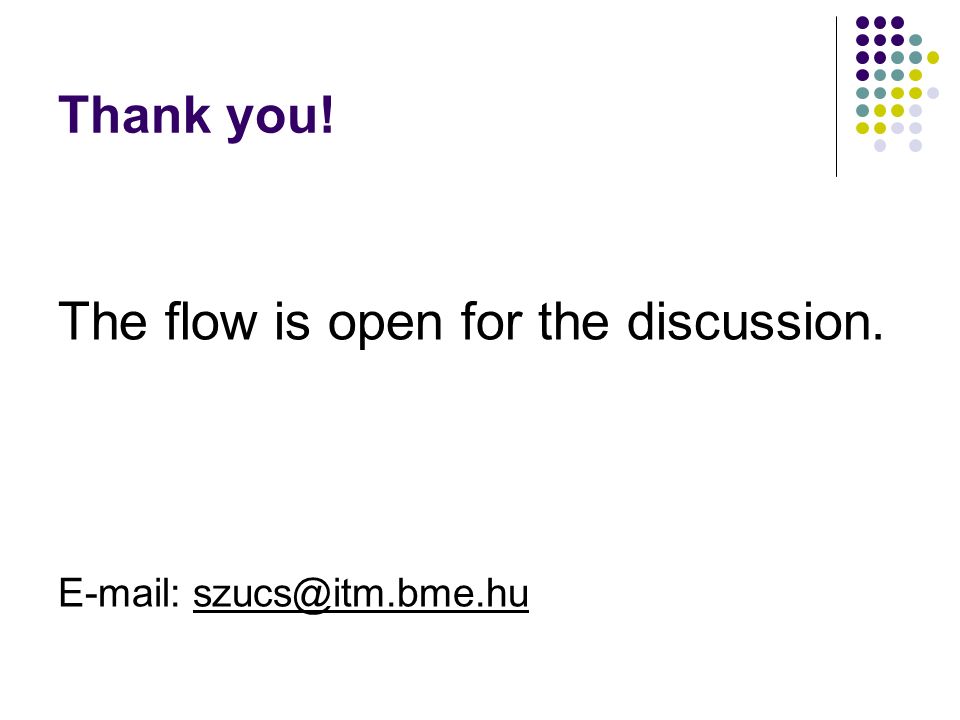The width and height of the screenshot is (960, 720).
Task: Click the word "open" in the sentence
Action: [x=385, y=324]
